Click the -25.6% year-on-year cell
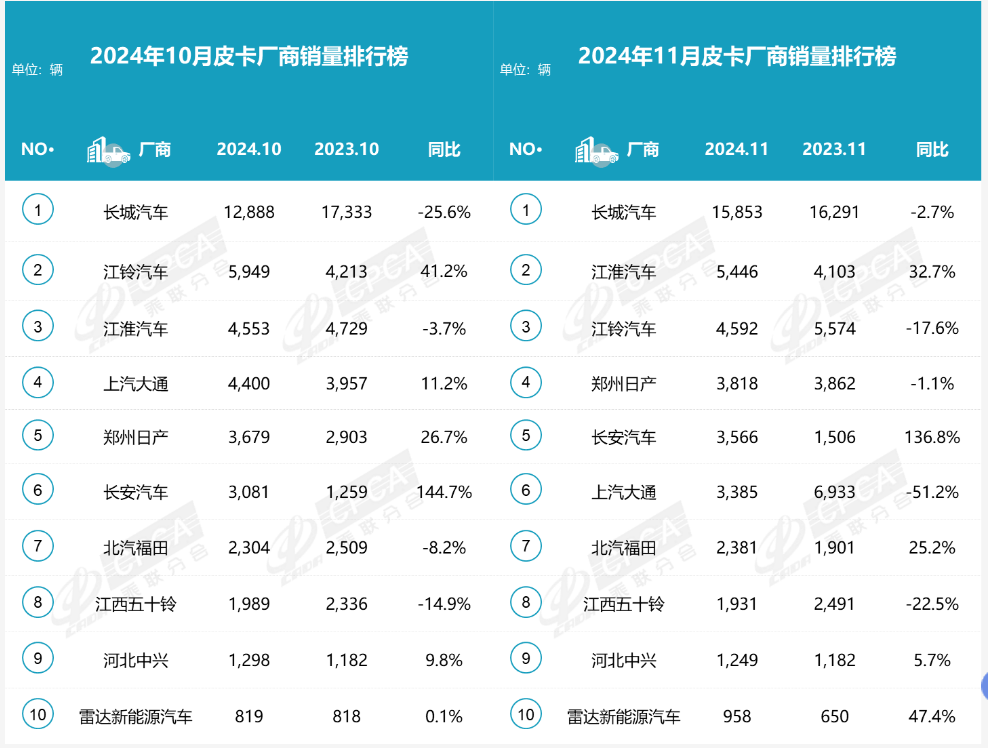Screen dimensions: 988x748 pos(444,212)
